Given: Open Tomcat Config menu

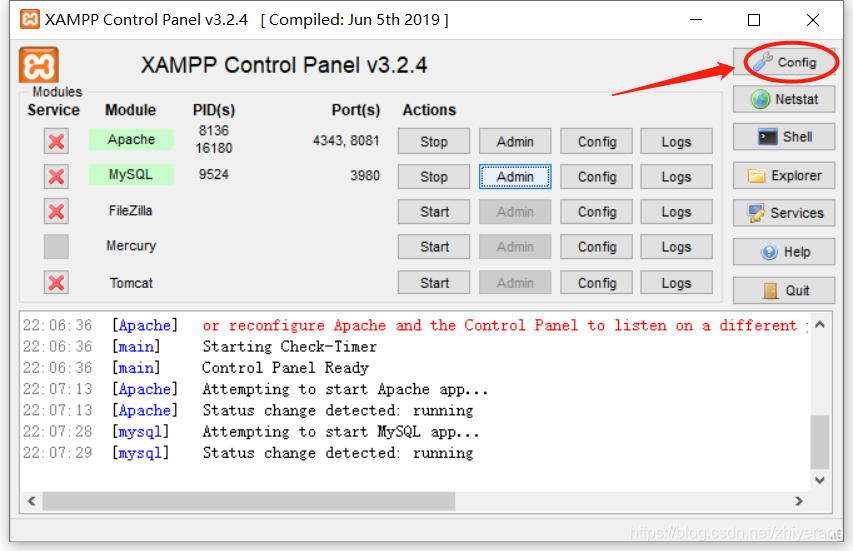Looking at the screenshot, I should coord(596,283).
